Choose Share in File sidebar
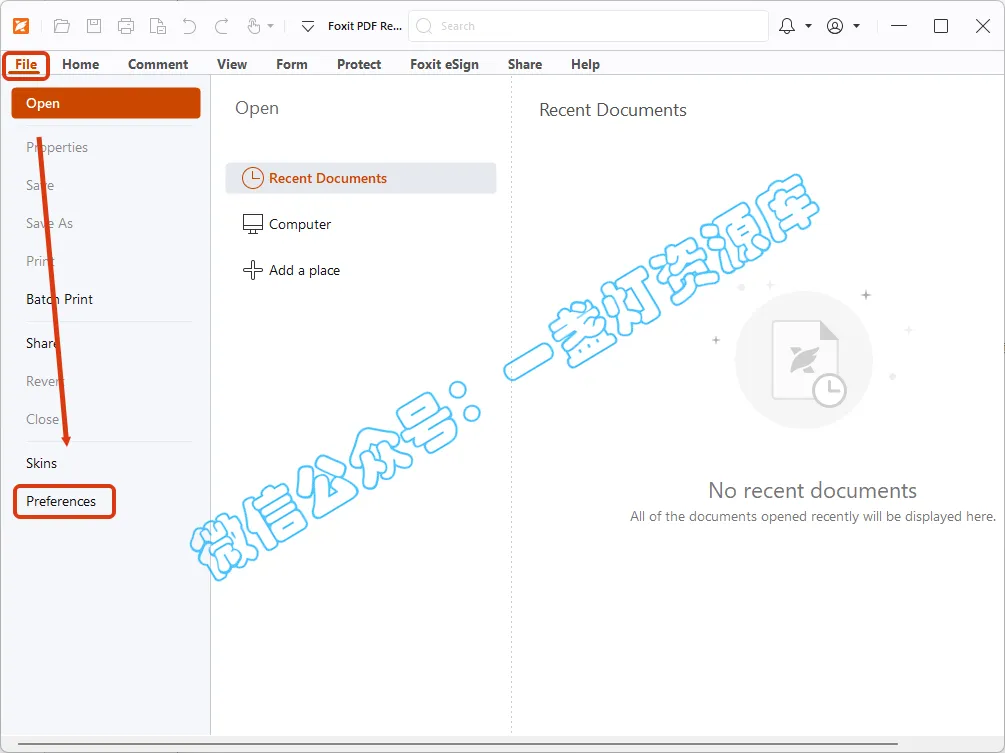 [42, 343]
